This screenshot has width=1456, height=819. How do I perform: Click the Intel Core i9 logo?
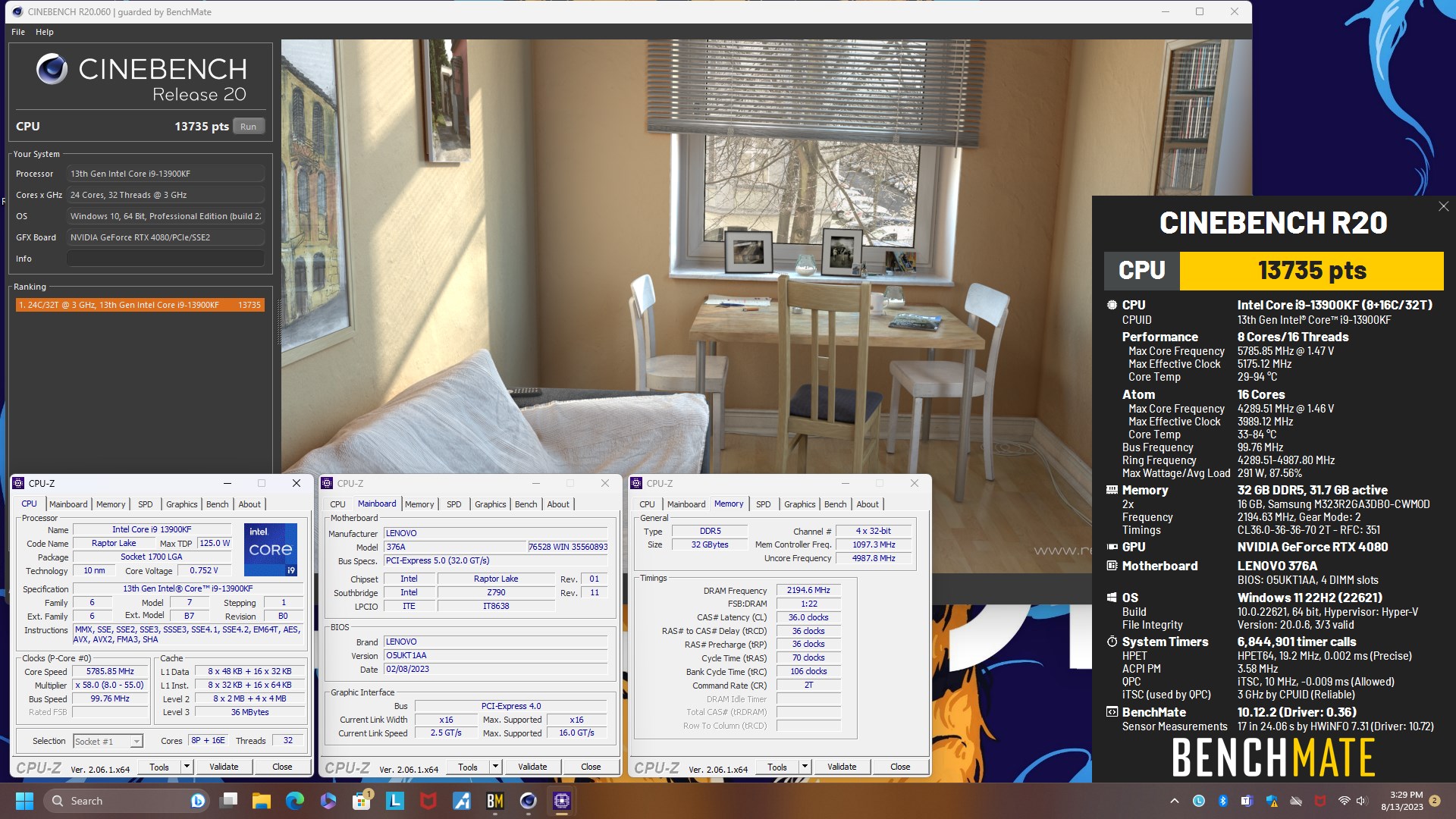click(271, 550)
